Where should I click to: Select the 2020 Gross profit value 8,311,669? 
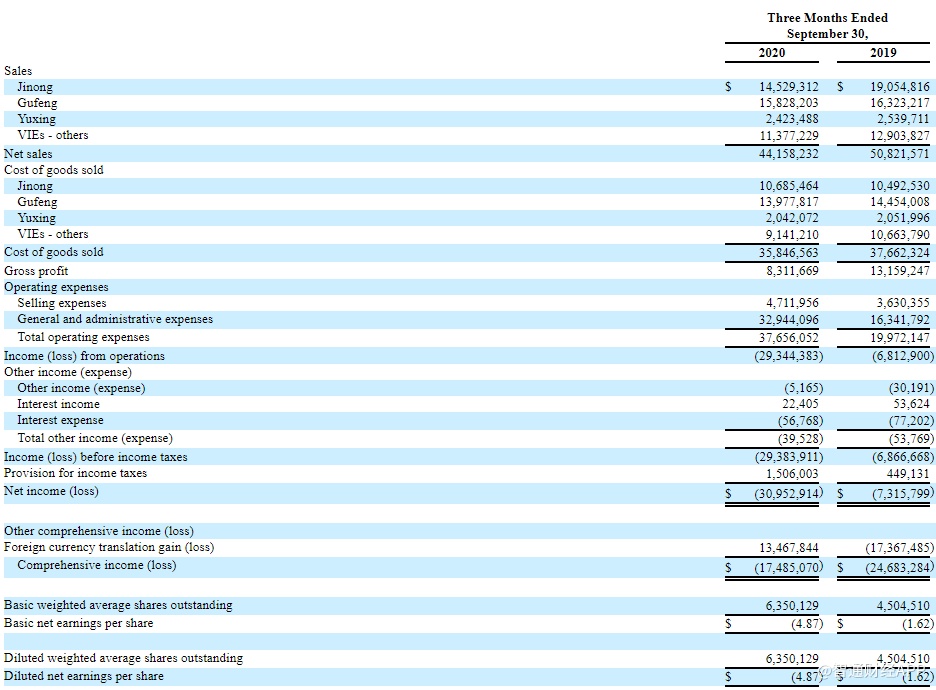click(792, 271)
